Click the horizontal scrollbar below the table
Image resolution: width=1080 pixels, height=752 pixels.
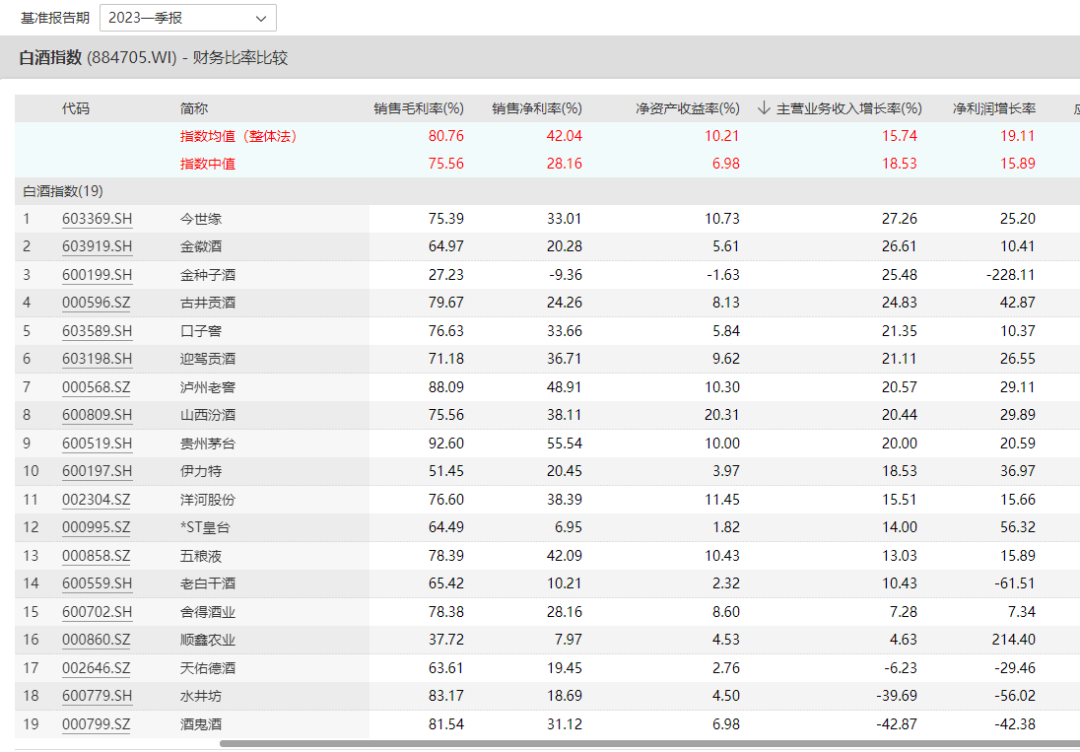click(x=650, y=744)
